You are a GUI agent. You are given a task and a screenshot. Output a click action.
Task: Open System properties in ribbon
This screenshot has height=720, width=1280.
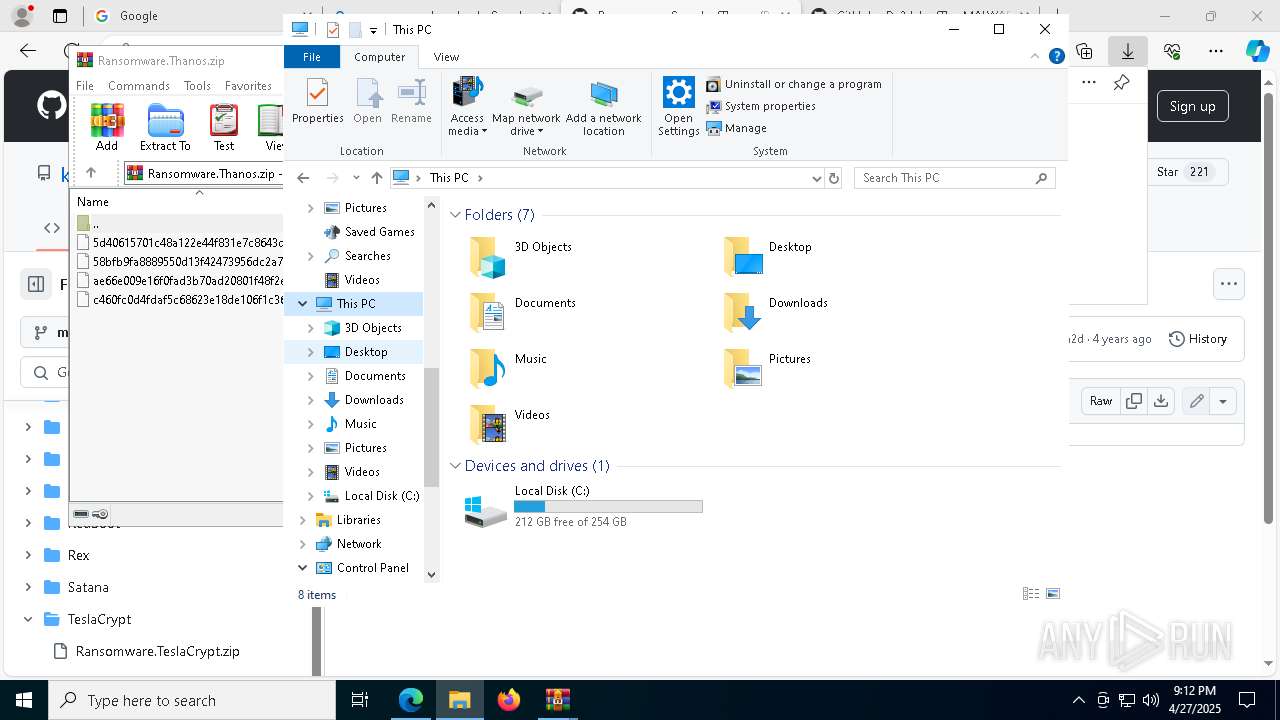click(761, 106)
